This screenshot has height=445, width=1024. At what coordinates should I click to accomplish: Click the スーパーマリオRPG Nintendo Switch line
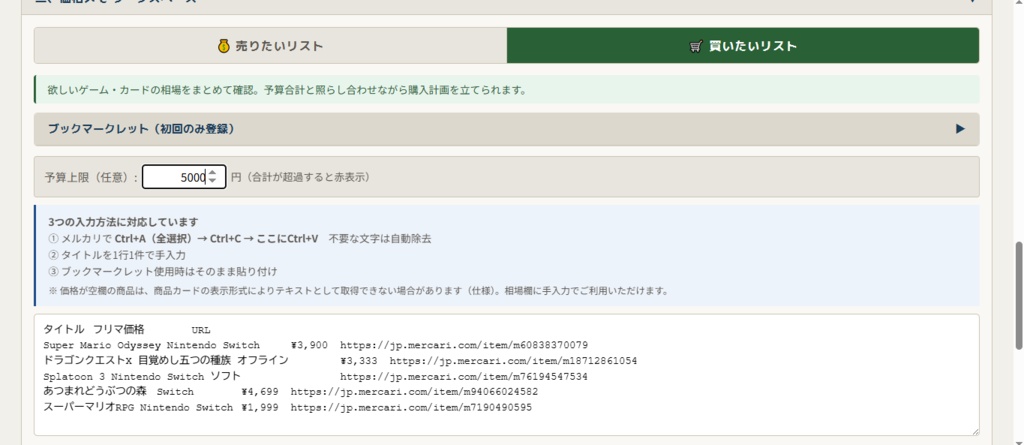pyautogui.click(x=287, y=408)
